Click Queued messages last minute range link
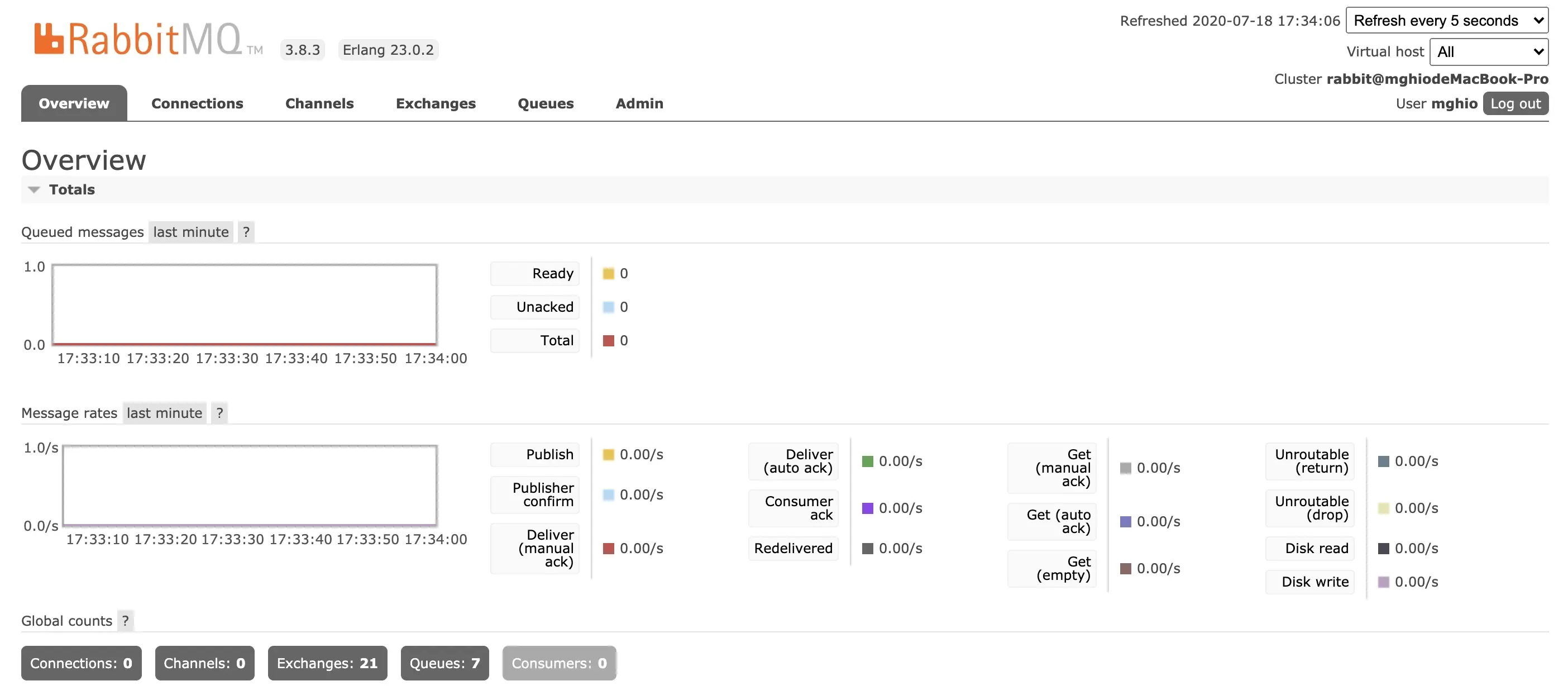This screenshot has width=1568, height=695. tap(190, 232)
